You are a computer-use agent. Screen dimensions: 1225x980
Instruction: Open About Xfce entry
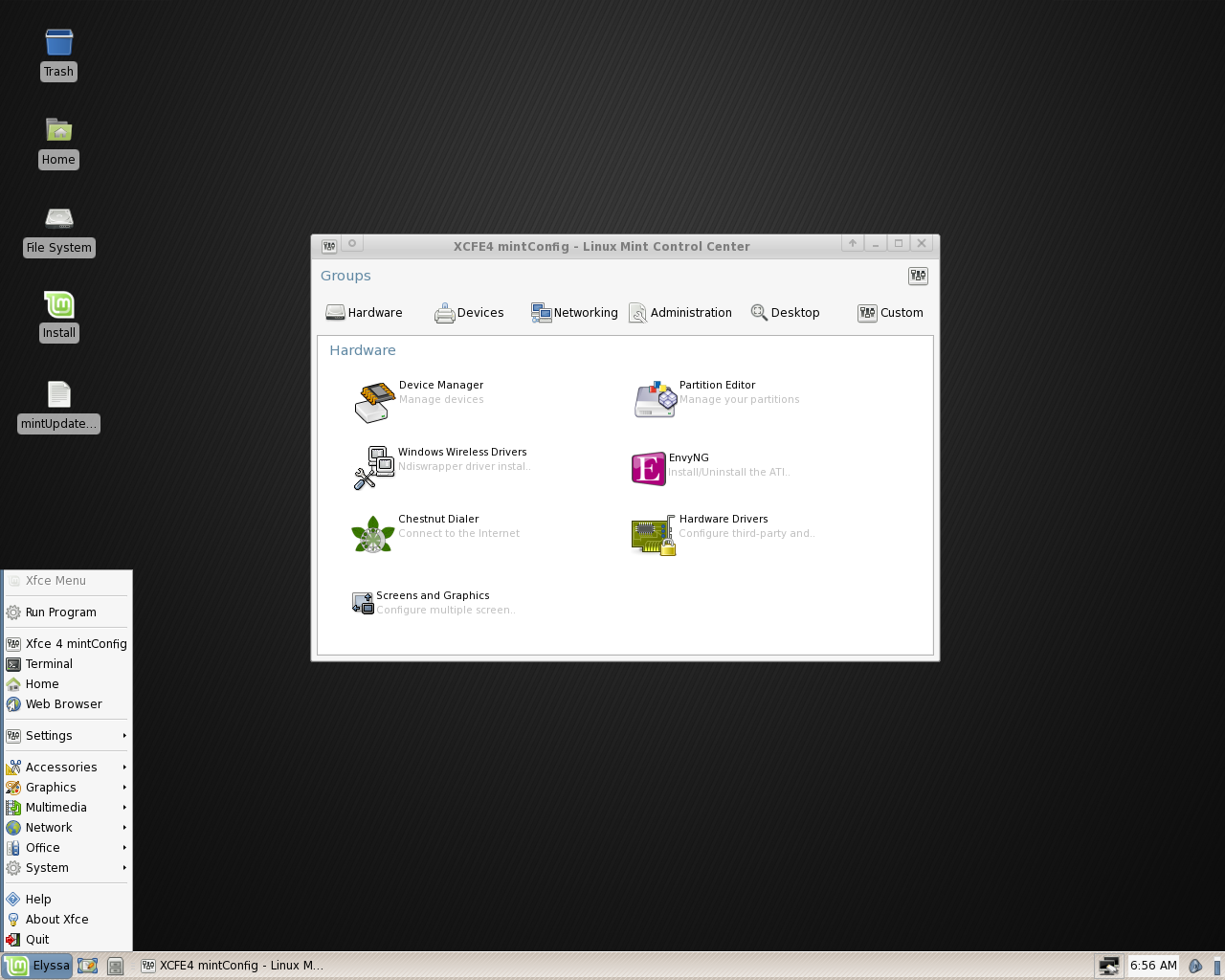[67, 920]
